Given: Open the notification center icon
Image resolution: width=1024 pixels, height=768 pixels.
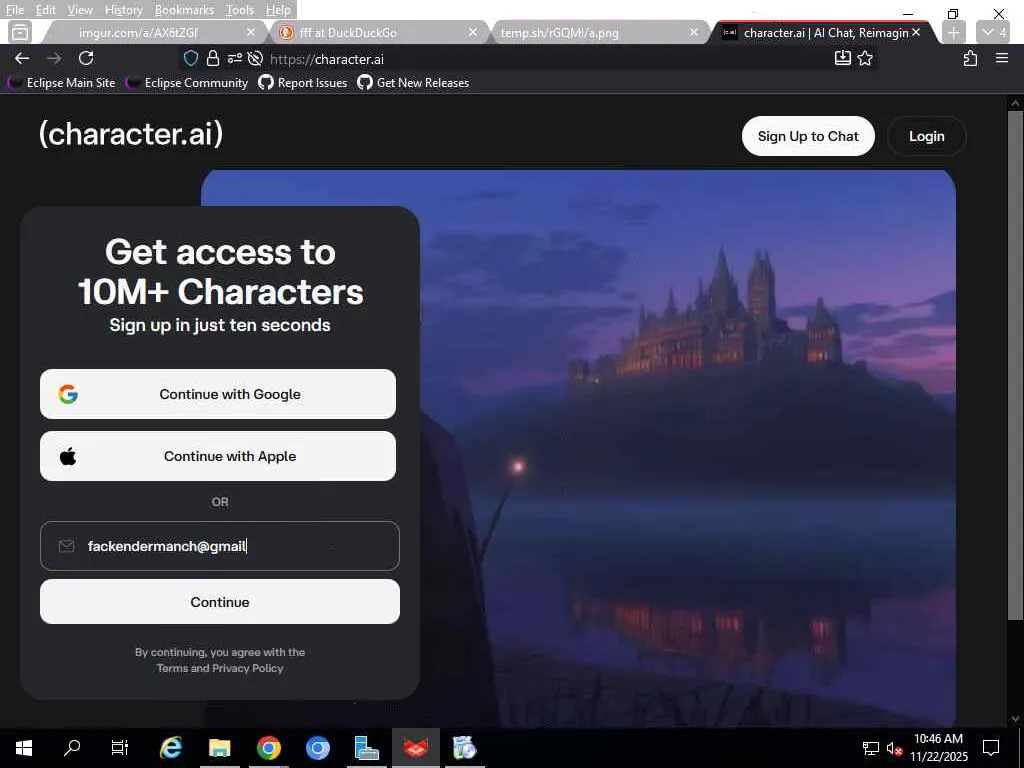Looking at the screenshot, I should [991, 748].
